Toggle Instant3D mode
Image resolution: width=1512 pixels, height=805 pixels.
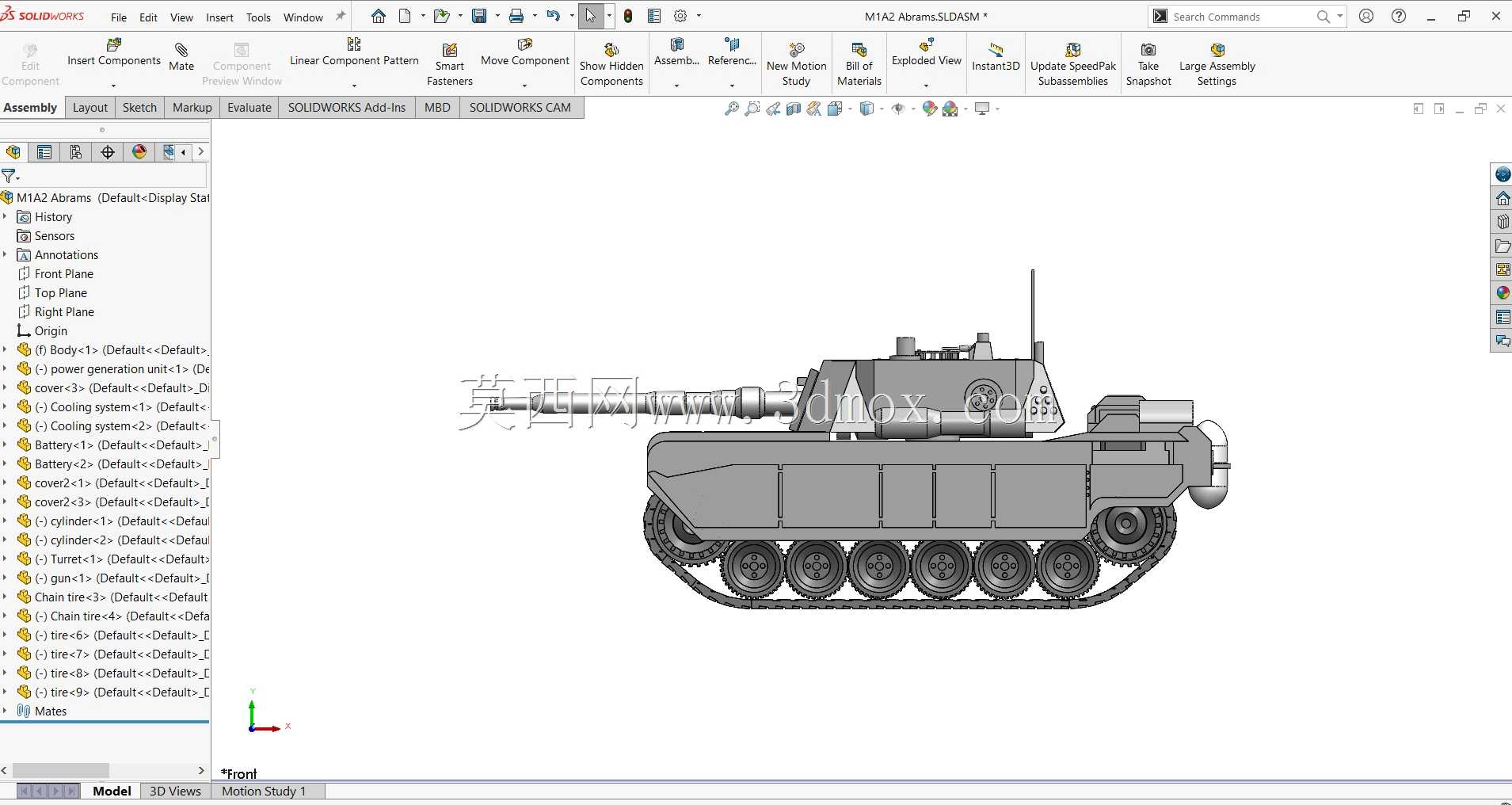click(996, 57)
